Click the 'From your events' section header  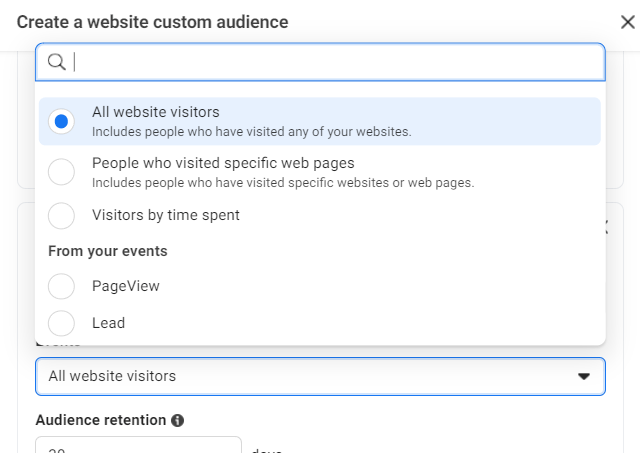coord(108,251)
